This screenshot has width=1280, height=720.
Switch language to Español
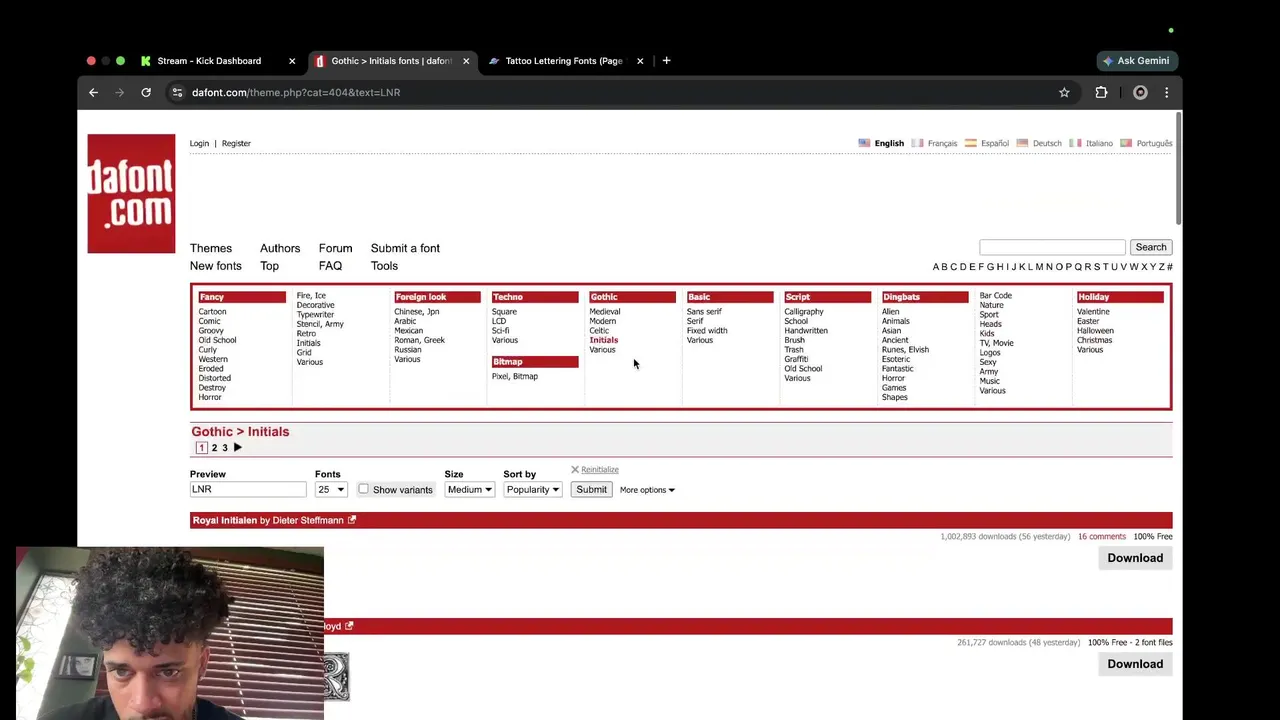coord(994,143)
